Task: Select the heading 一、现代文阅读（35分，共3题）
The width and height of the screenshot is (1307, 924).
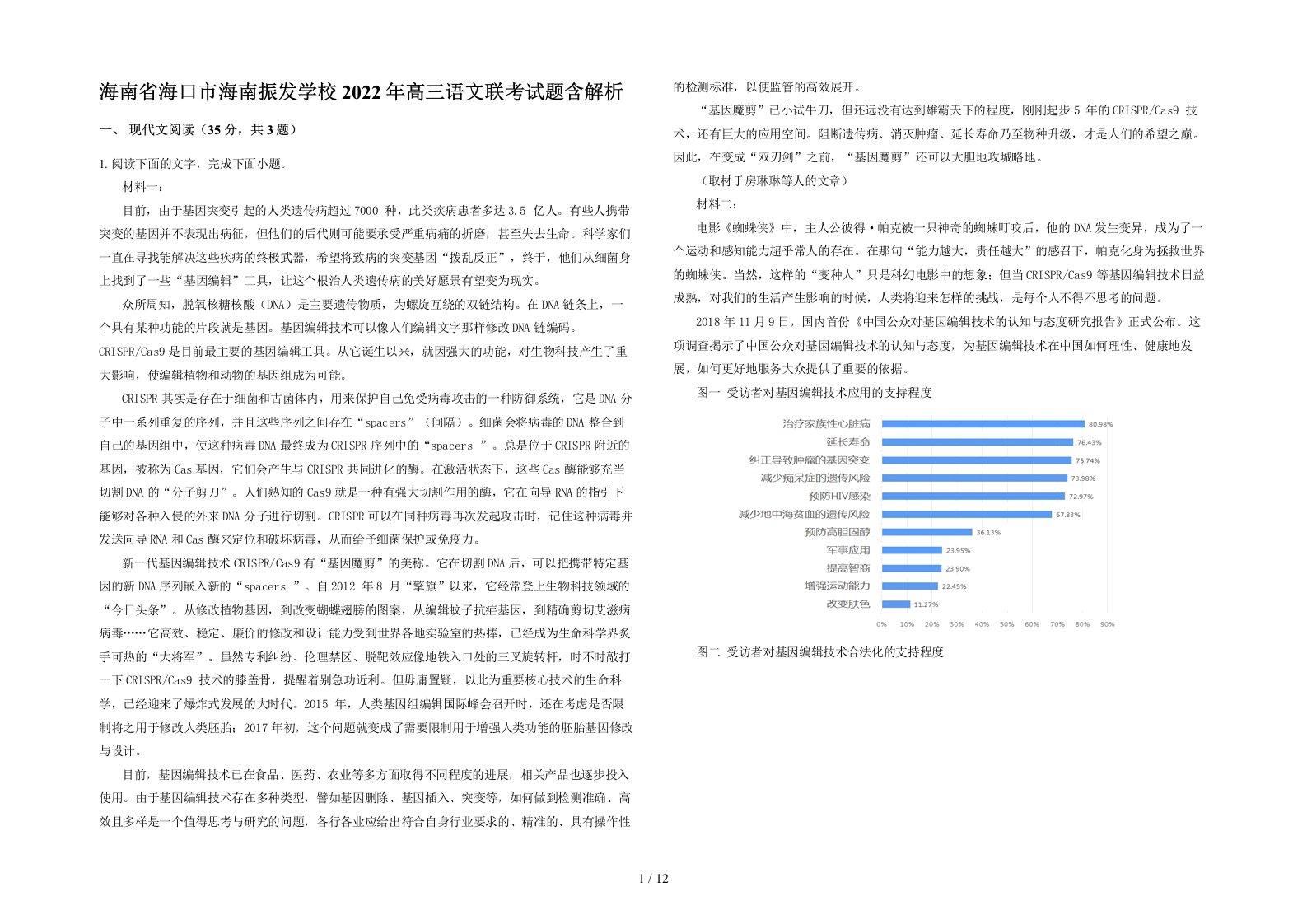Action: click(x=197, y=129)
